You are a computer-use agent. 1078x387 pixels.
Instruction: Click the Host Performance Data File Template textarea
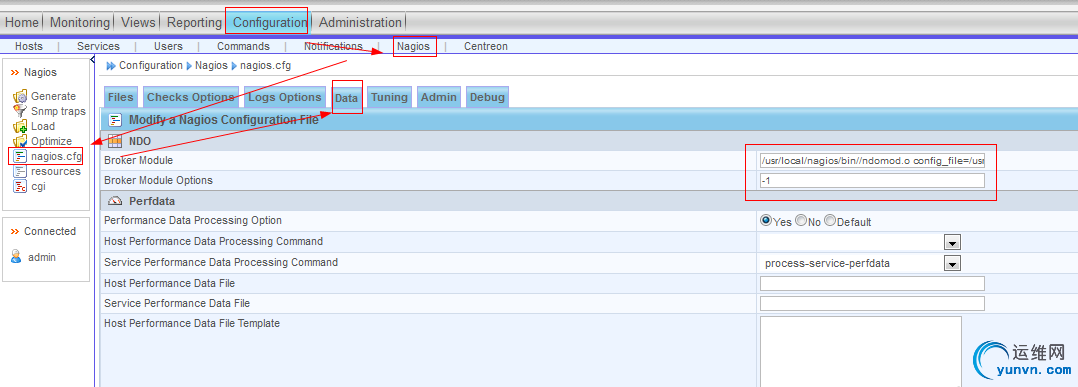[x=861, y=351]
